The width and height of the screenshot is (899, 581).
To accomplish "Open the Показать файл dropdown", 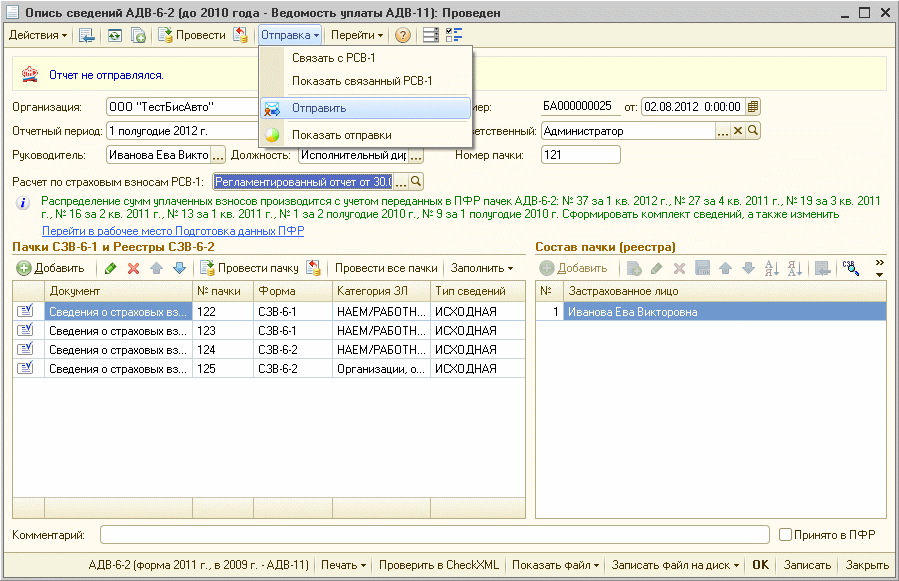I will point(555,565).
